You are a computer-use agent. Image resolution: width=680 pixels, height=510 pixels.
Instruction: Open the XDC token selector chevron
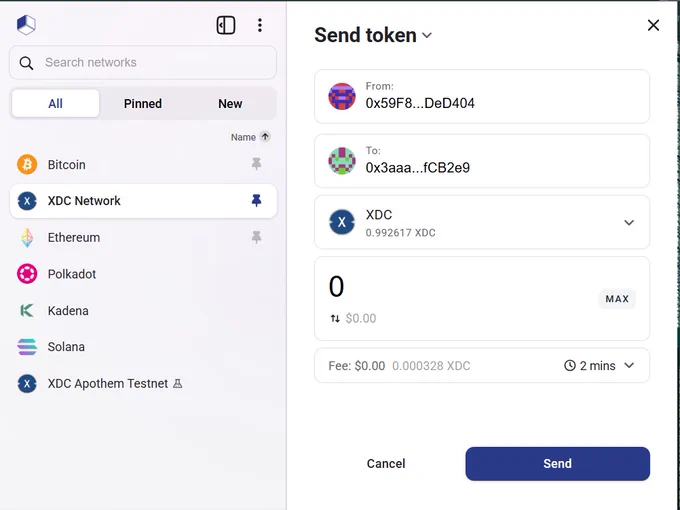tap(629, 222)
